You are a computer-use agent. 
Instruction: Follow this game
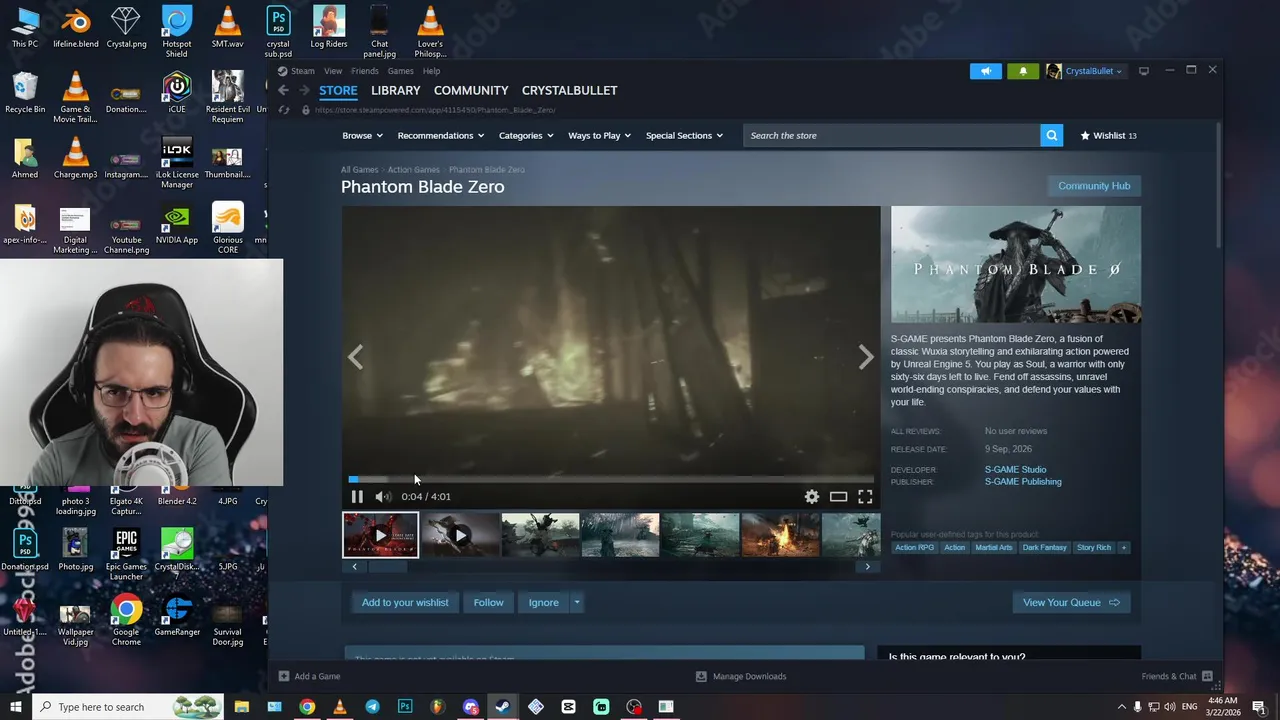[x=488, y=602]
